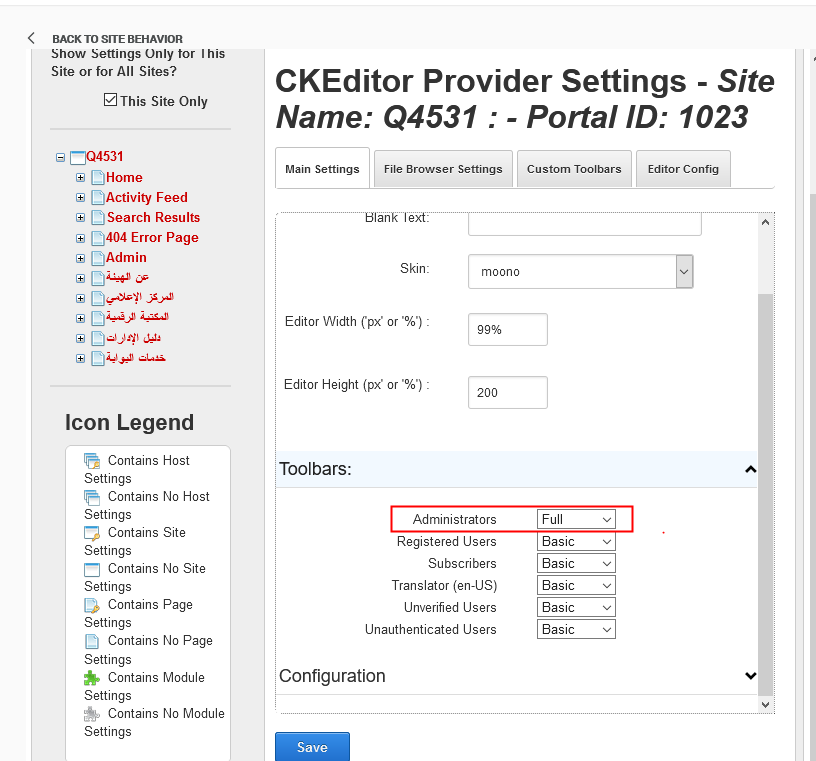
Task: Click the settings panel scroll-up arrow
Action: coord(765,222)
